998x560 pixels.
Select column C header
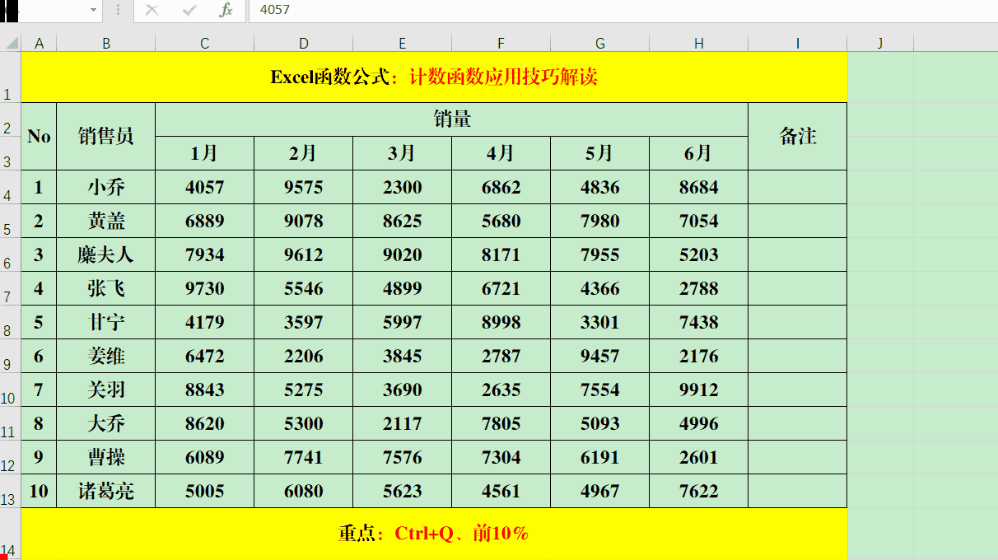click(x=205, y=43)
